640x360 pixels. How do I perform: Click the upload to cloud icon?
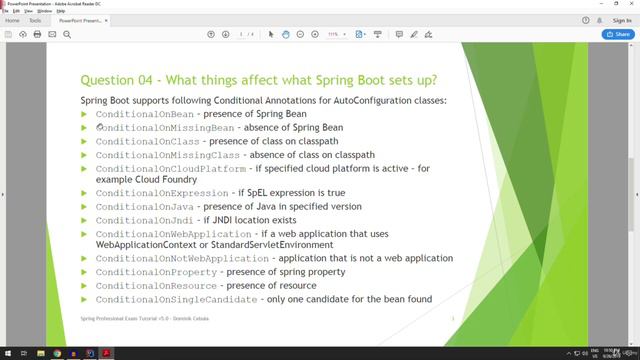[x=23, y=35]
